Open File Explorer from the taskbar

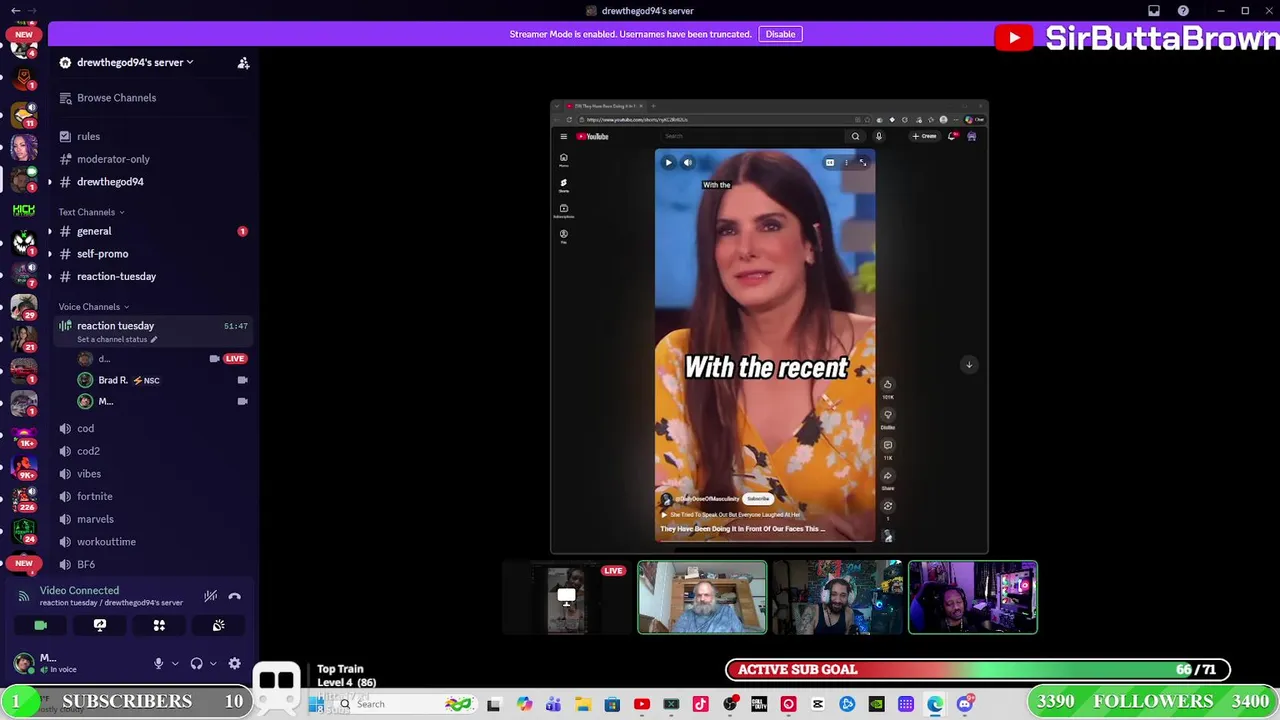(583, 705)
